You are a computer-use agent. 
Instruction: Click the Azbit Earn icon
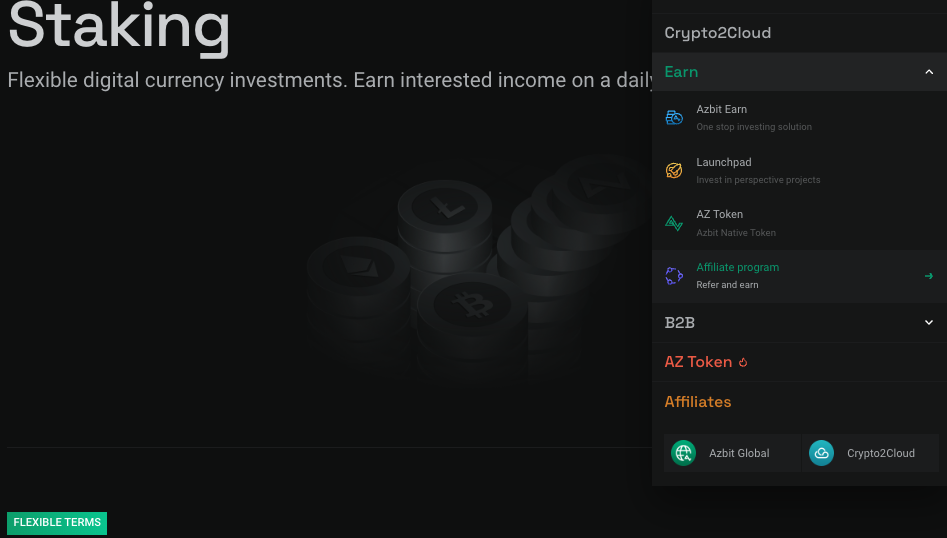674,118
